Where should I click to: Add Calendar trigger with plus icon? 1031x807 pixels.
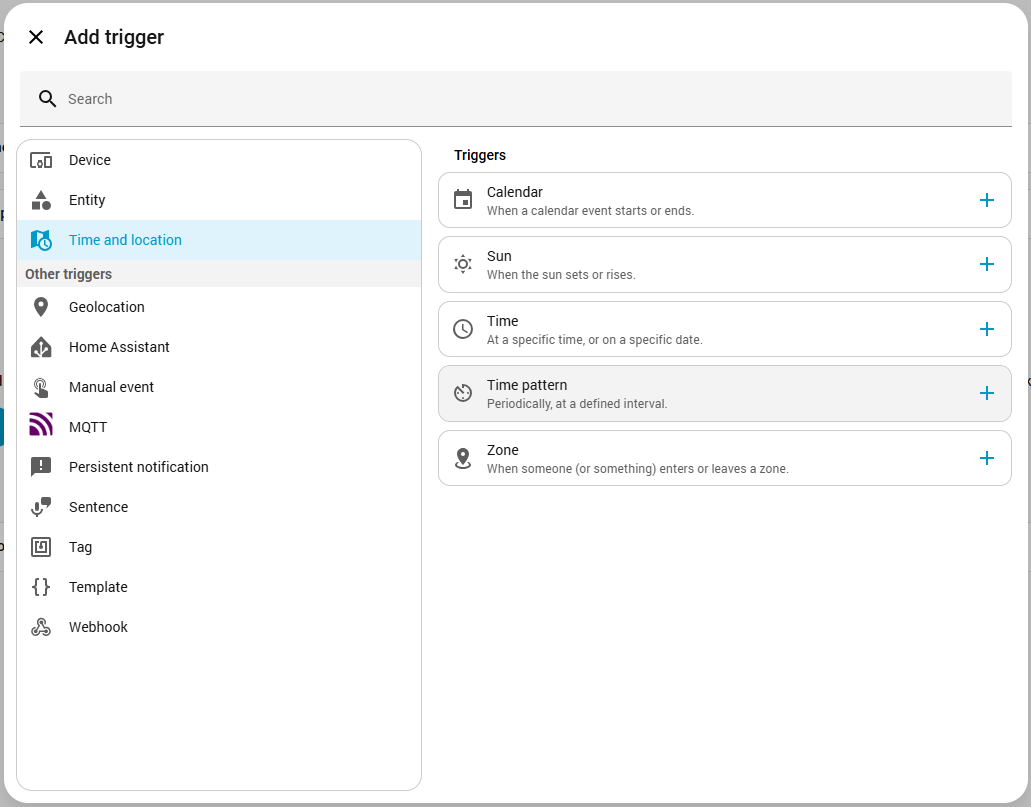986,200
